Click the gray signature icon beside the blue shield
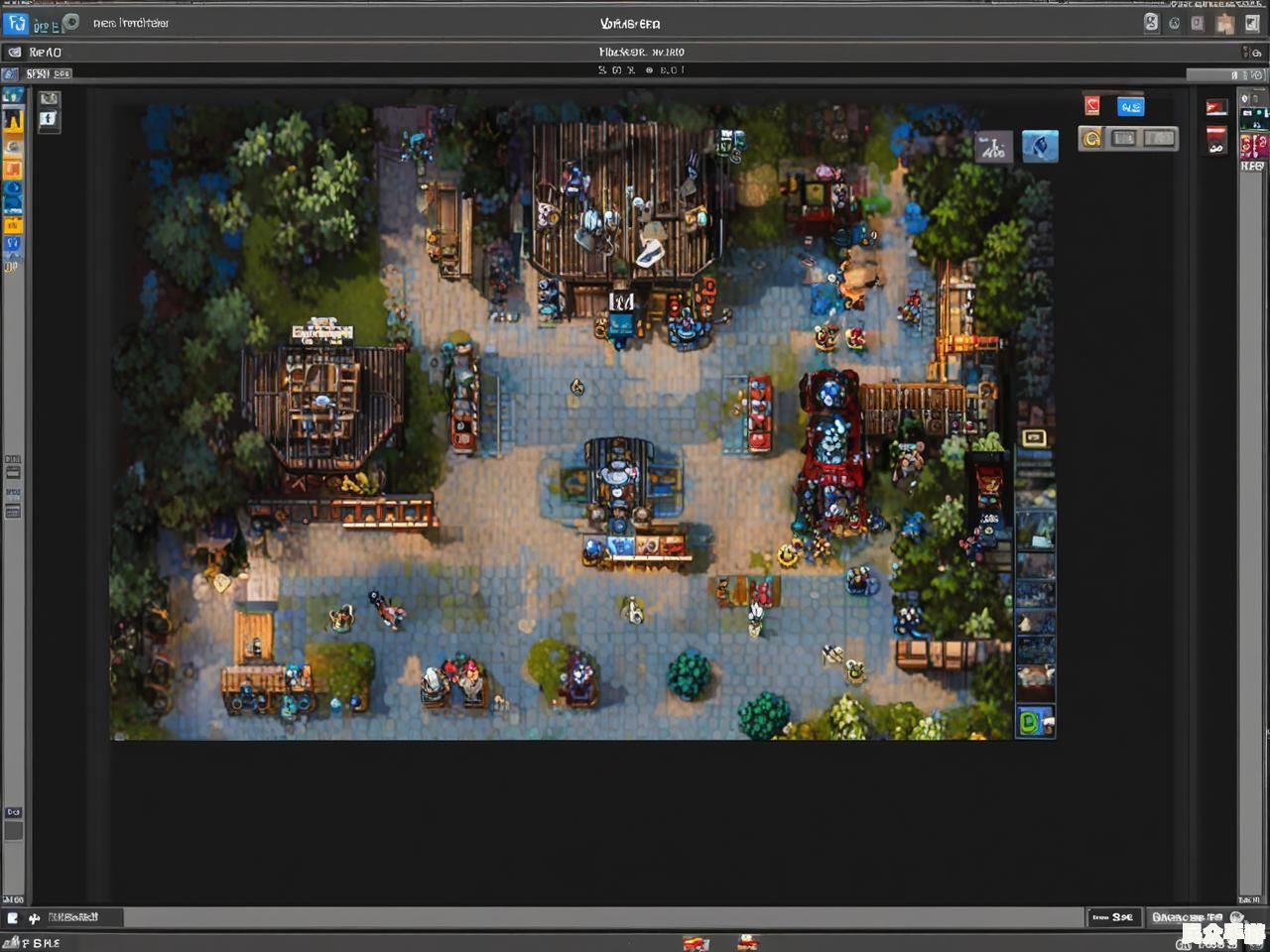1270x952 pixels. pos(992,148)
